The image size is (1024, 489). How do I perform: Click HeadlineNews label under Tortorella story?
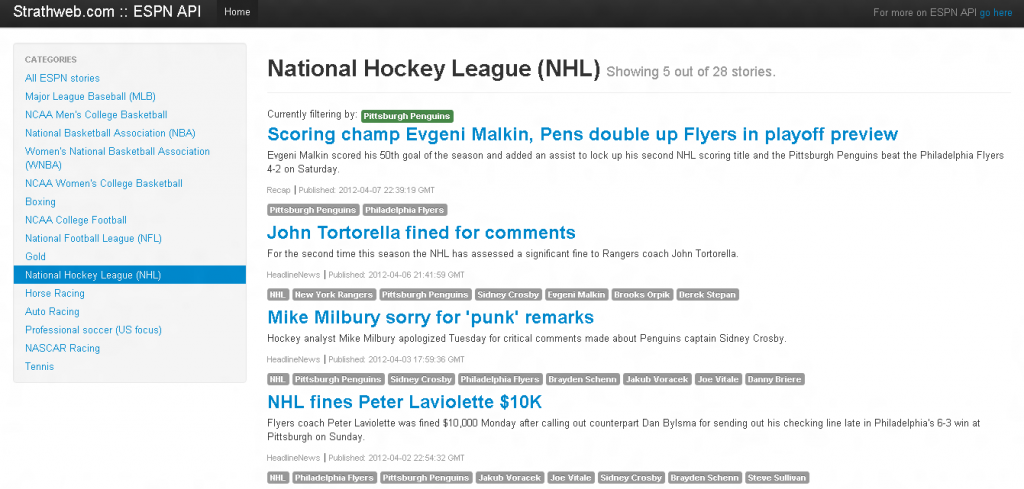[293, 275]
